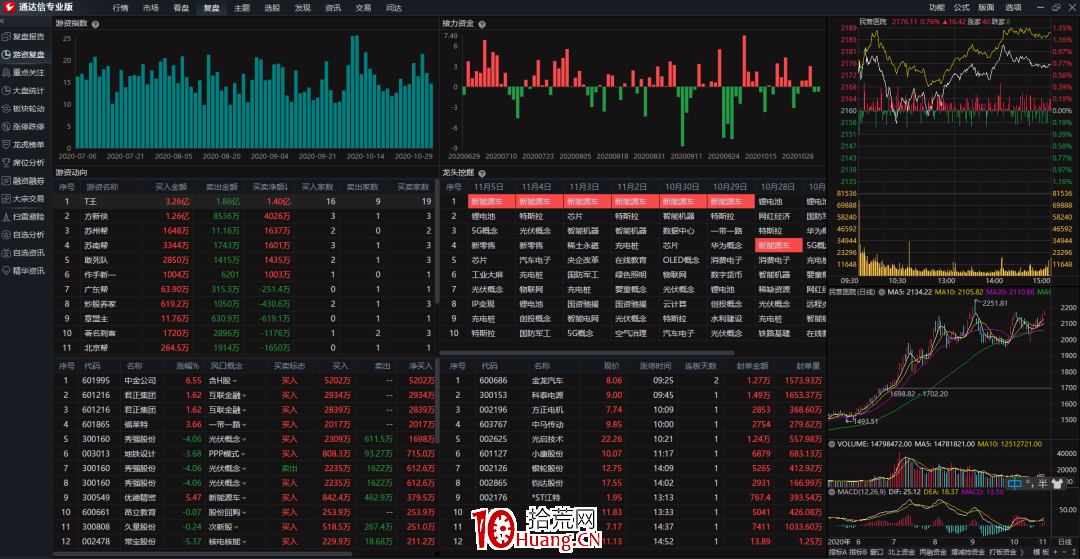Open 涨停跌停 sidebar item
This screenshot has height=559, width=1080.
point(24,127)
